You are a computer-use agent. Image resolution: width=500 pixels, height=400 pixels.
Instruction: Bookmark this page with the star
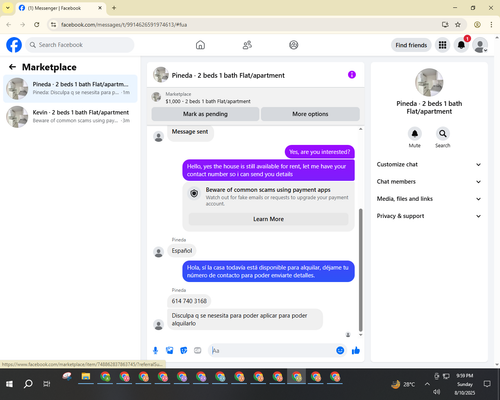pos(458,25)
